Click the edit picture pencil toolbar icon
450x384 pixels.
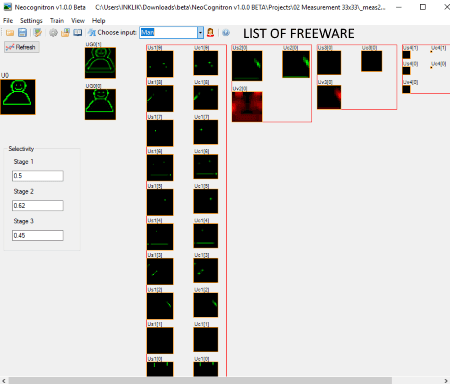point(38,33)
